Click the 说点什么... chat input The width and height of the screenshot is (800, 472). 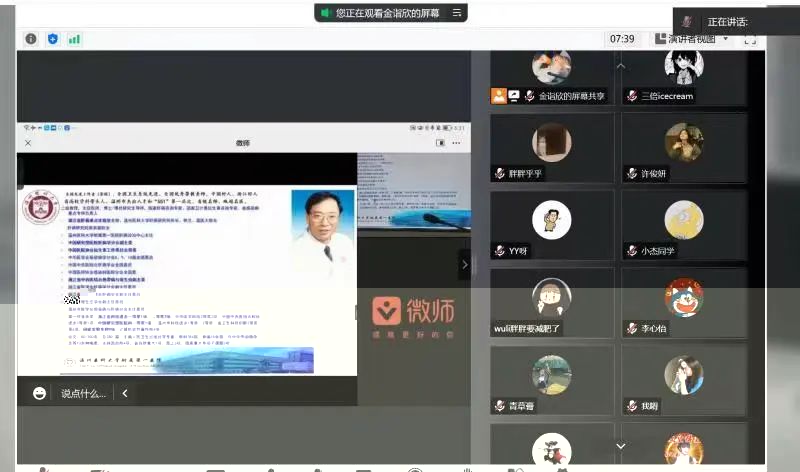coord(83,393)
